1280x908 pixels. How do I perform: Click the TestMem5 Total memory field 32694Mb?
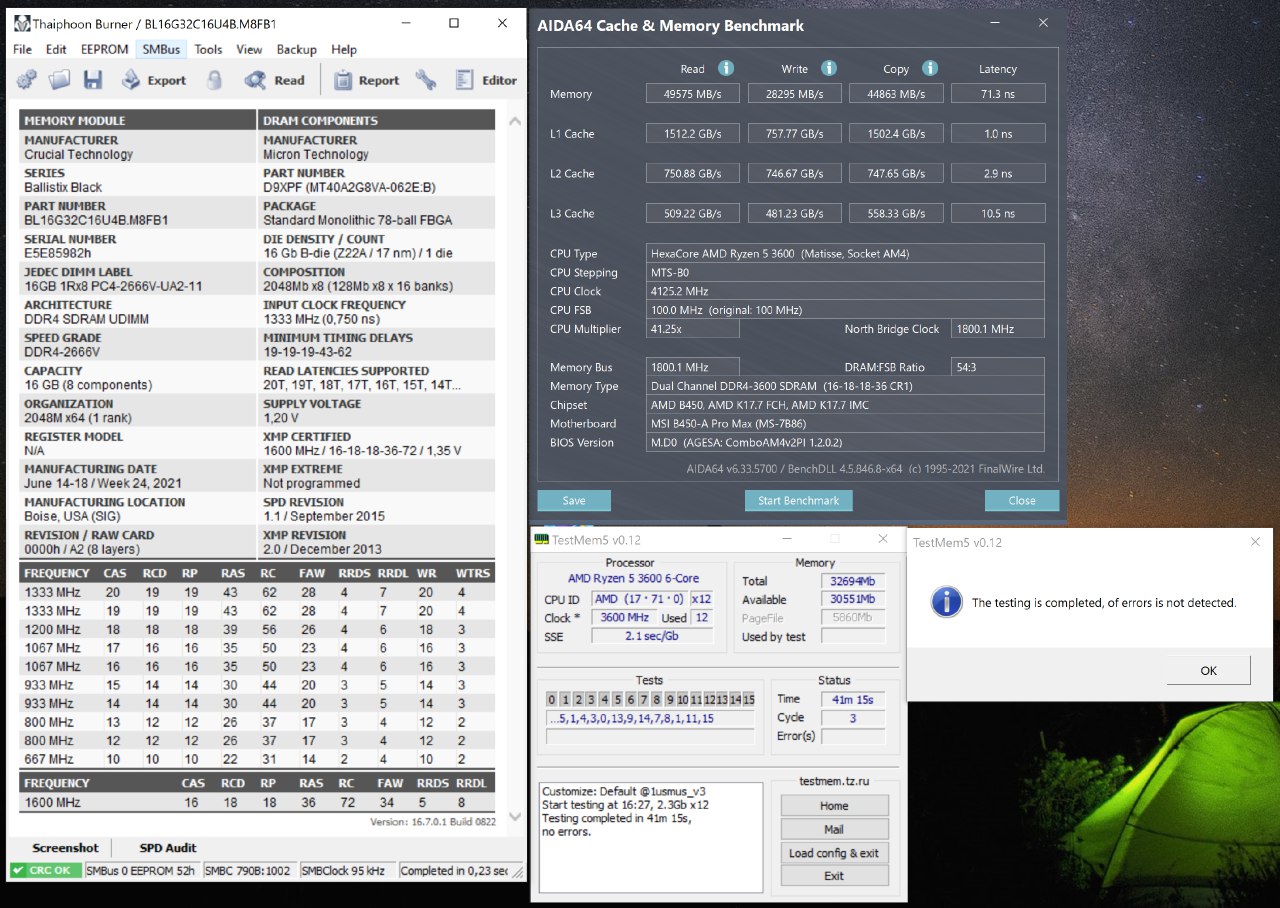853,581
